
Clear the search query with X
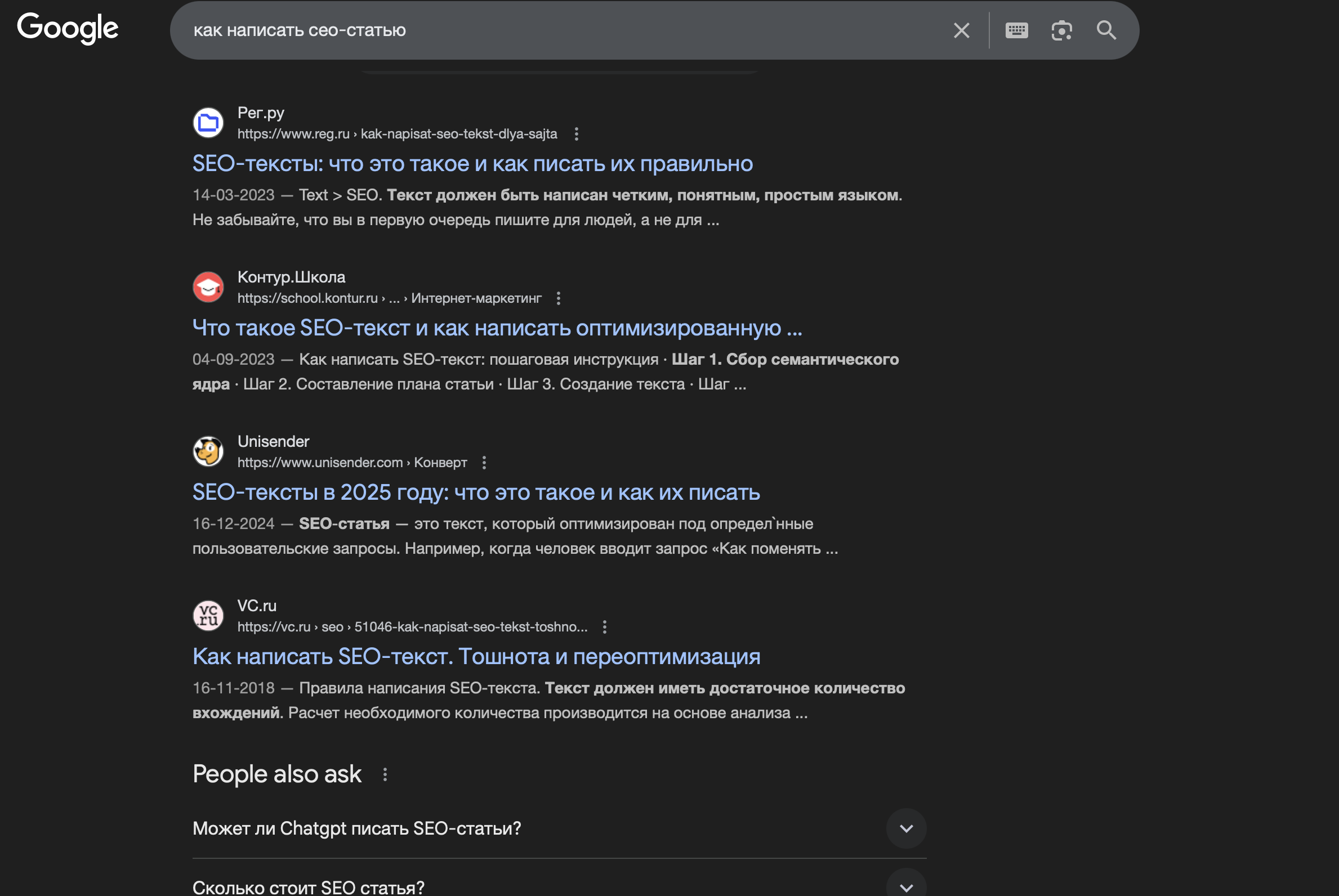(x=961, y=30)
